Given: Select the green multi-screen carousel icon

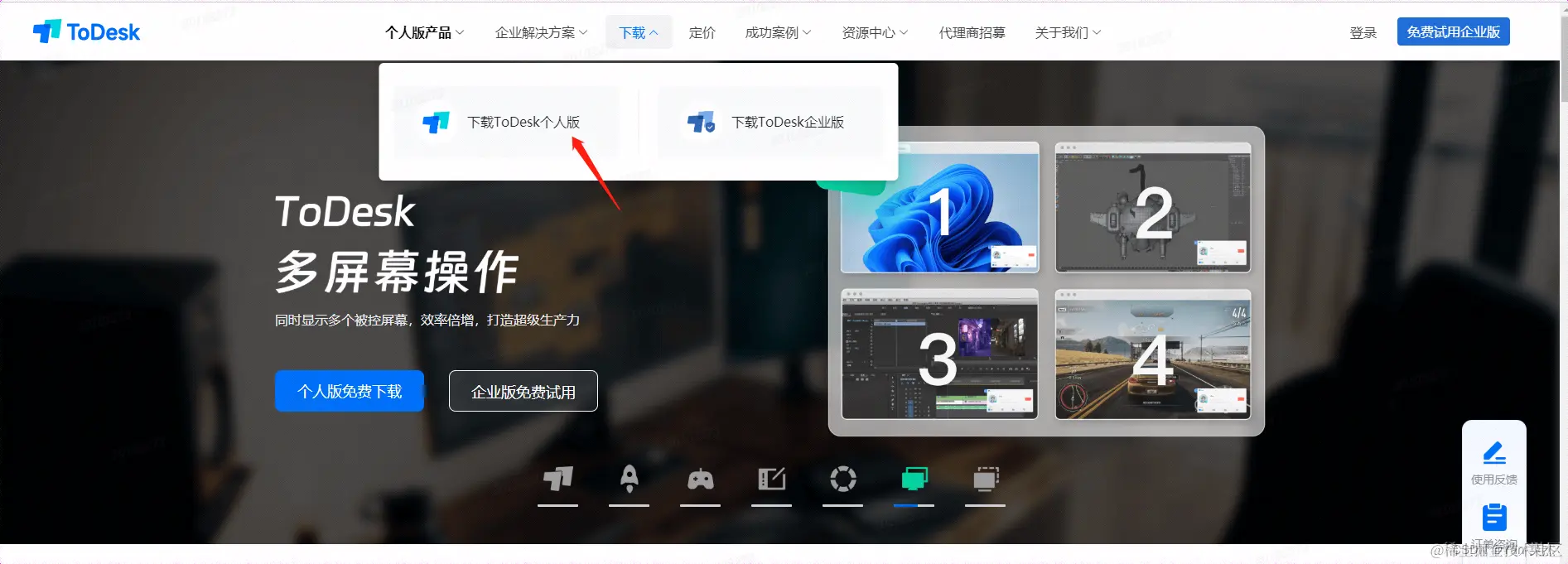Looking at the screenshot, I should [914, 479].
